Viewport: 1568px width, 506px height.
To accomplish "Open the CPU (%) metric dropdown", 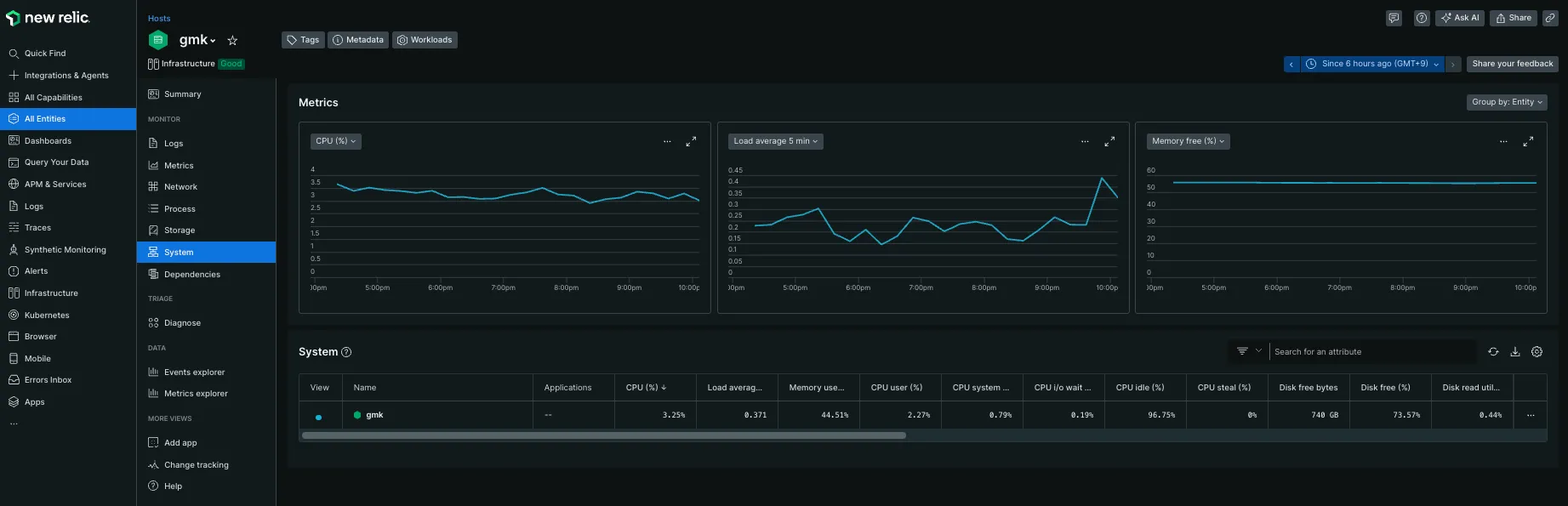I will 335,141.
